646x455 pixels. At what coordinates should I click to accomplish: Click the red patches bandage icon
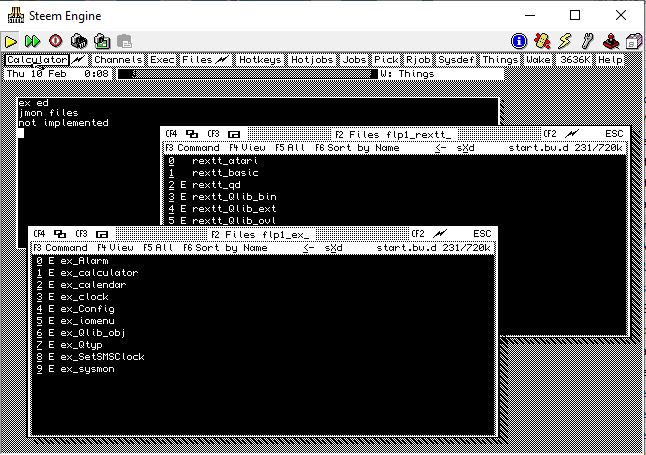click(542, 41)
